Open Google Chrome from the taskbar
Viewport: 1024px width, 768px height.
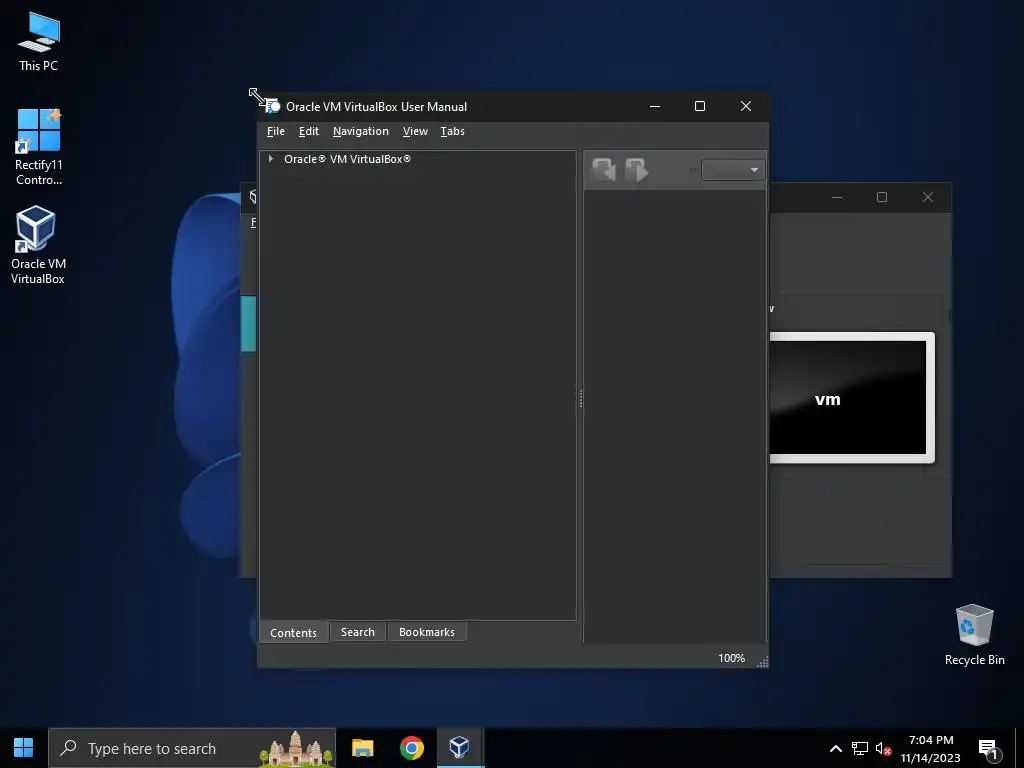[x=411, y=748]
